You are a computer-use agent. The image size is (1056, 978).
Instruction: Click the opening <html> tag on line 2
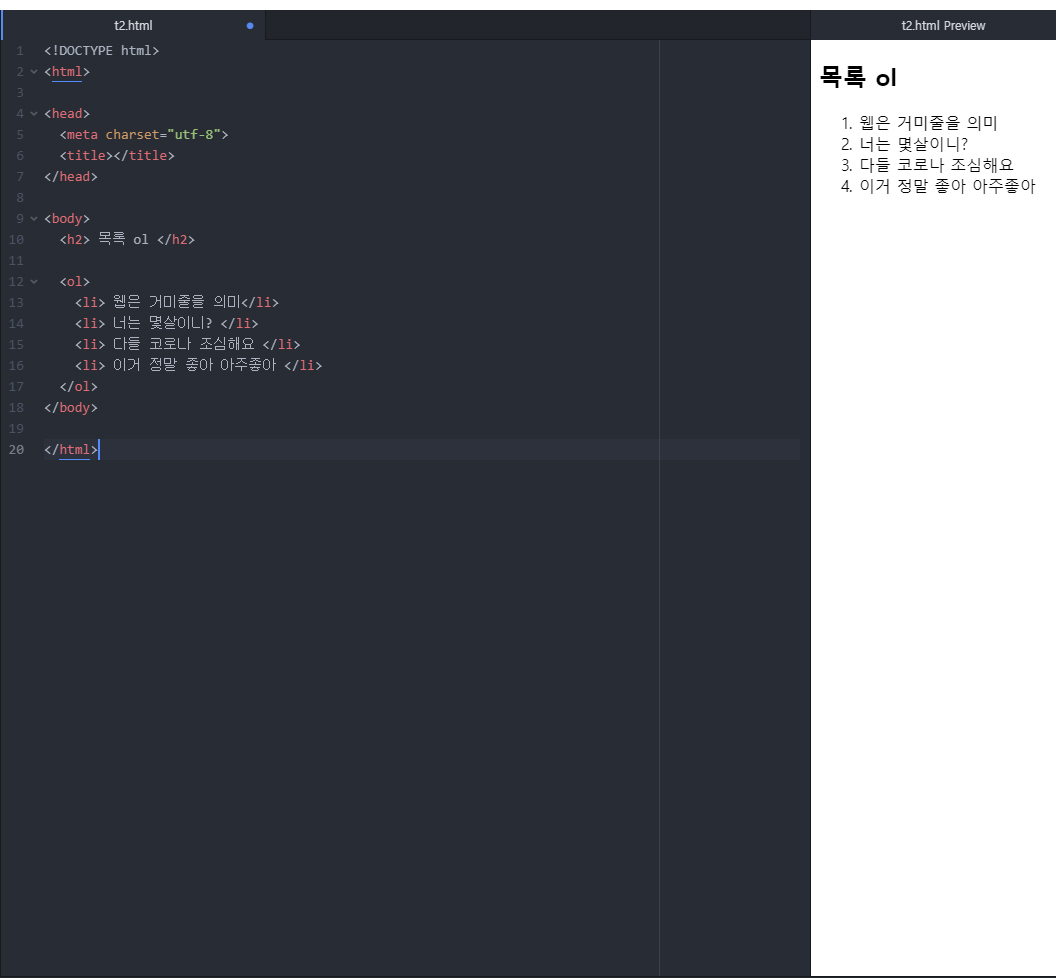pos(67,71)
